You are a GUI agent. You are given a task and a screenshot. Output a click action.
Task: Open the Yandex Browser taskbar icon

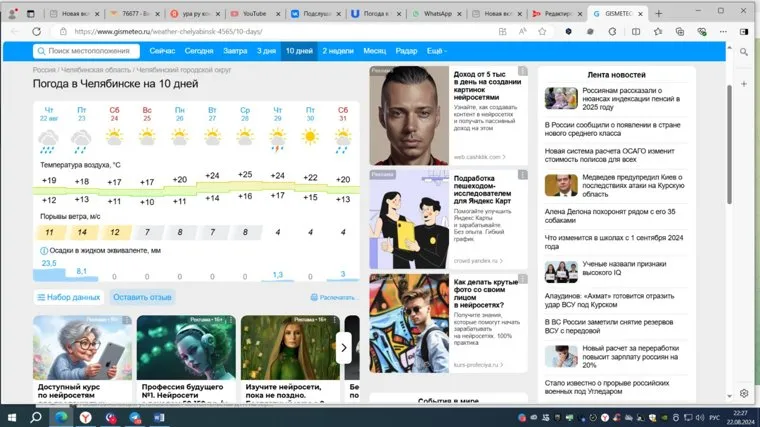coord(86,416)
